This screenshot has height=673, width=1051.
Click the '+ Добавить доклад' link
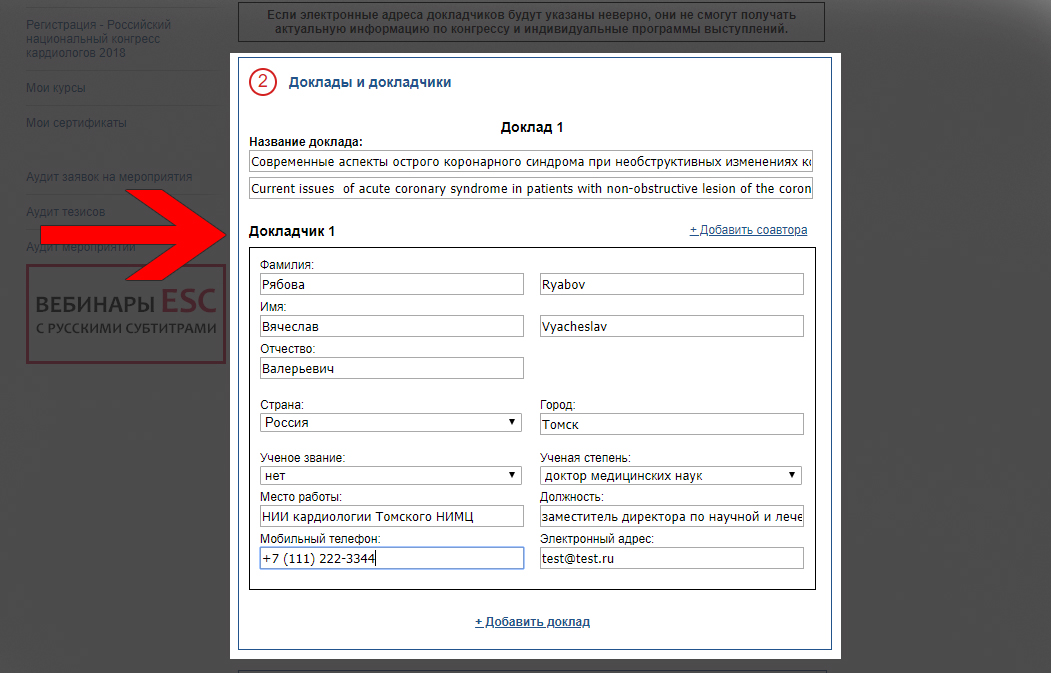pyautogui.click(x=532, y=621)
